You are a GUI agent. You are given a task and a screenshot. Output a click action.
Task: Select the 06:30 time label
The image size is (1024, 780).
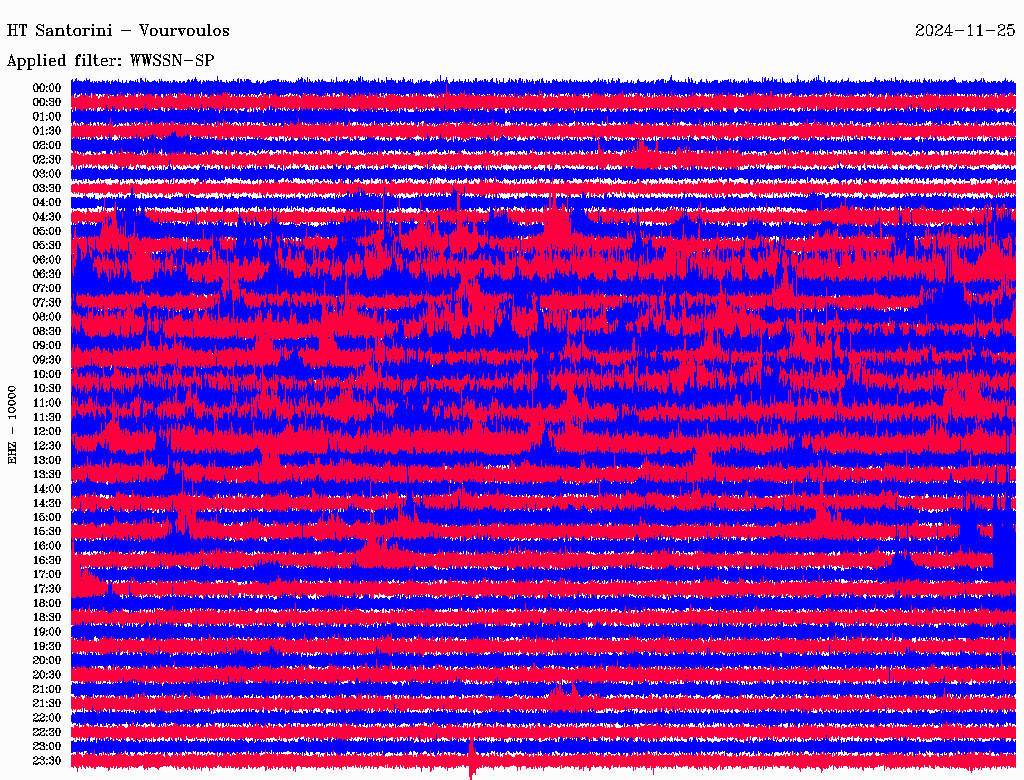47,274
